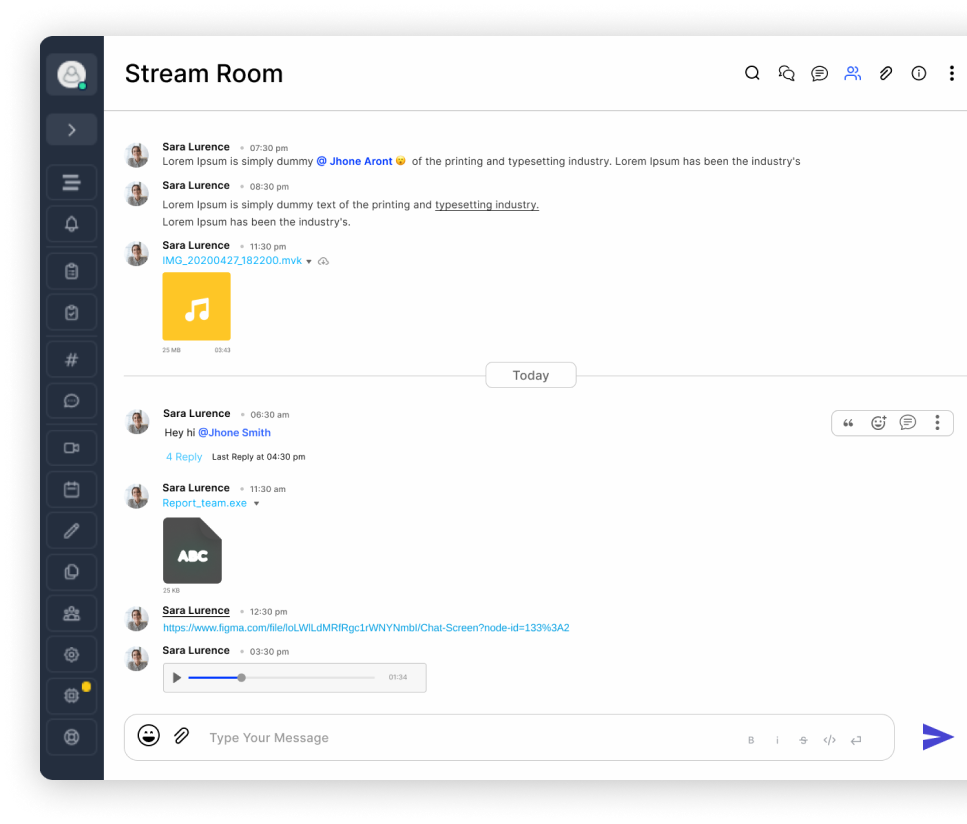Click the audio progress slider knob
This screenshot has height=824, width=967.
pos(242,678)
